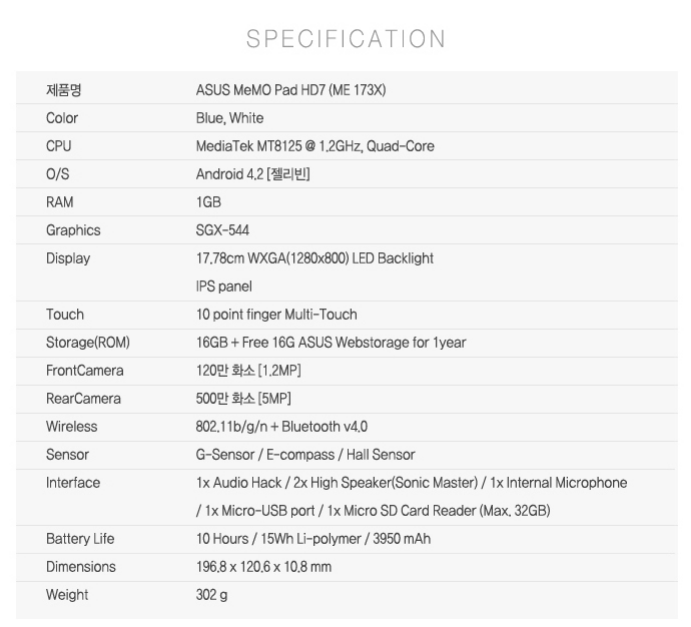
Task: Click the RAM 1GB value
Action: (x=208, y=202)
